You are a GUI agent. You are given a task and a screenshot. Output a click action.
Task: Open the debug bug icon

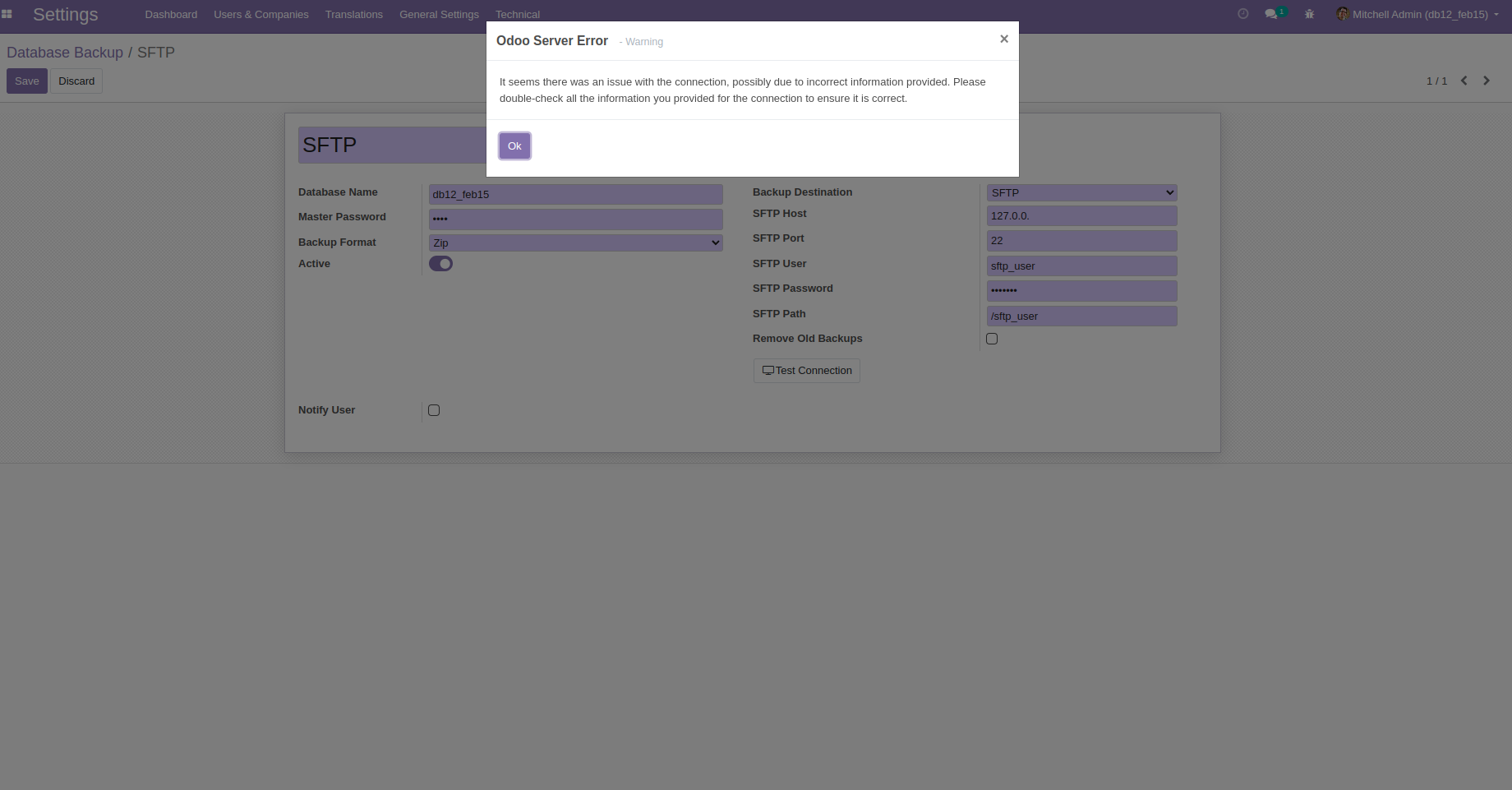[x=1309, y=14]
